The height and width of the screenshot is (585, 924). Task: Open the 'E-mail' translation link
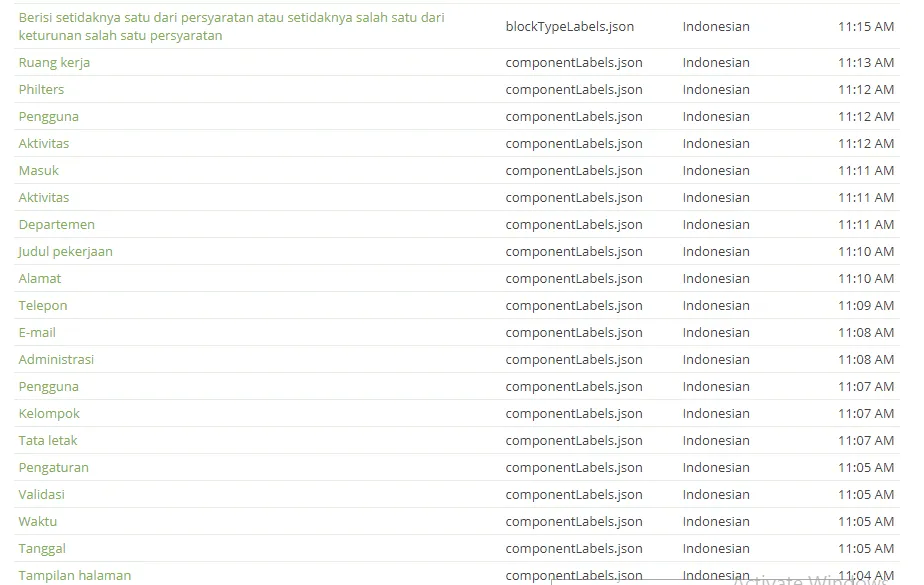point(37,333)
